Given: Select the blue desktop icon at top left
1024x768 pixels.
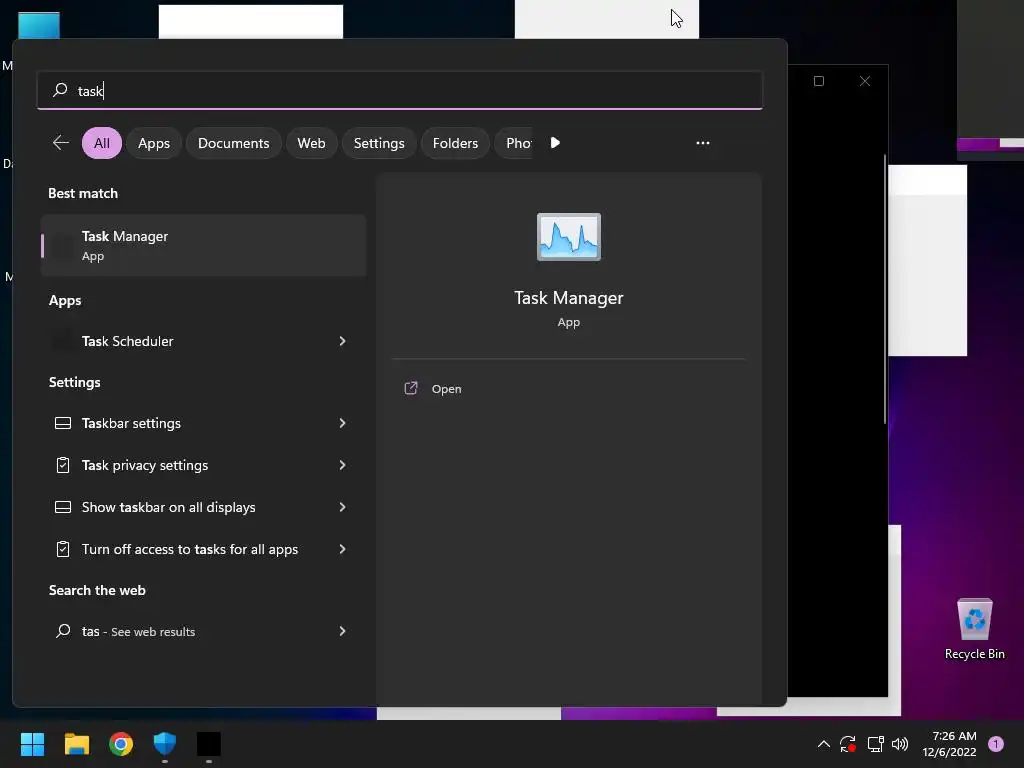Looking at the screenshot, I should [39, 25].
